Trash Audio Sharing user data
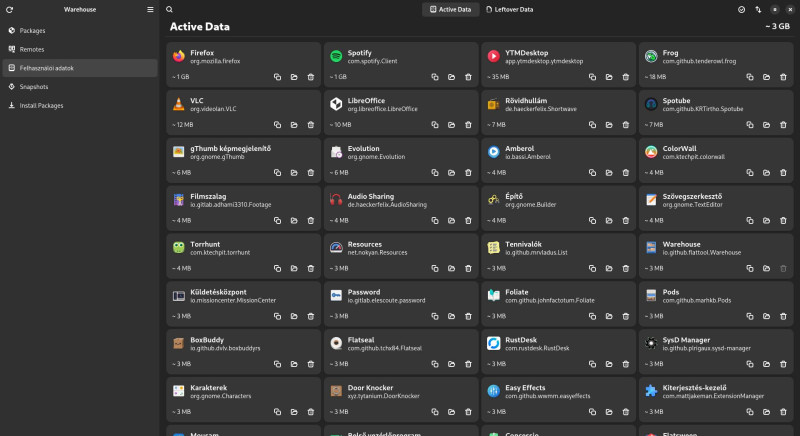The height and width of the screenshot is (436, 800). pyautogui.click(x=468, y=221)
